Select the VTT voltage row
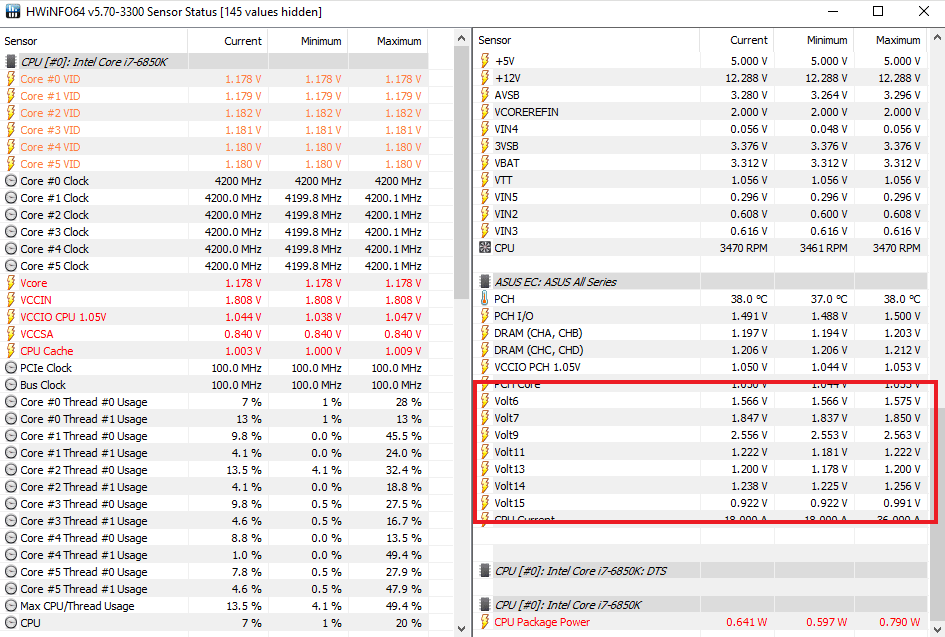 701,180
